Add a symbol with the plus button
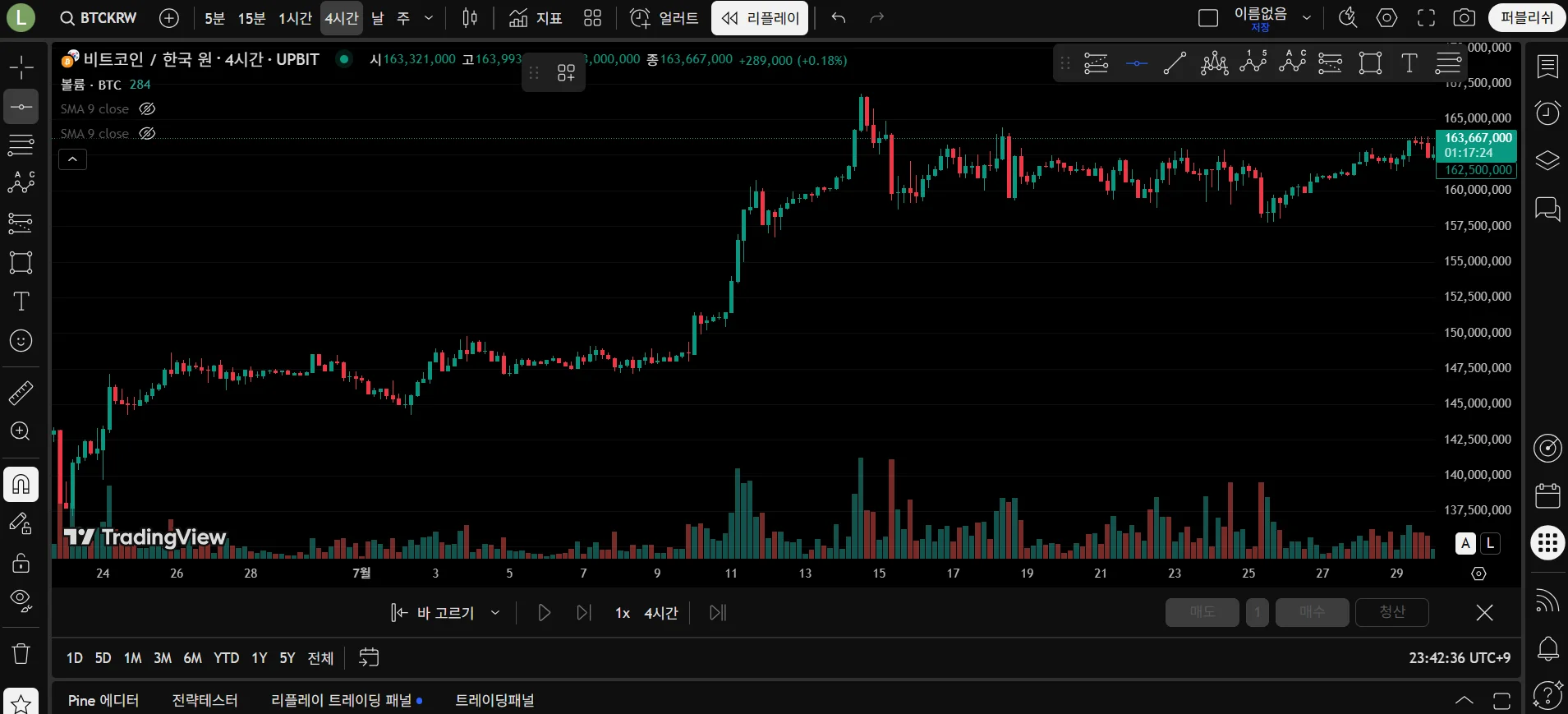The image size is (1568, 714). (169, 18)
